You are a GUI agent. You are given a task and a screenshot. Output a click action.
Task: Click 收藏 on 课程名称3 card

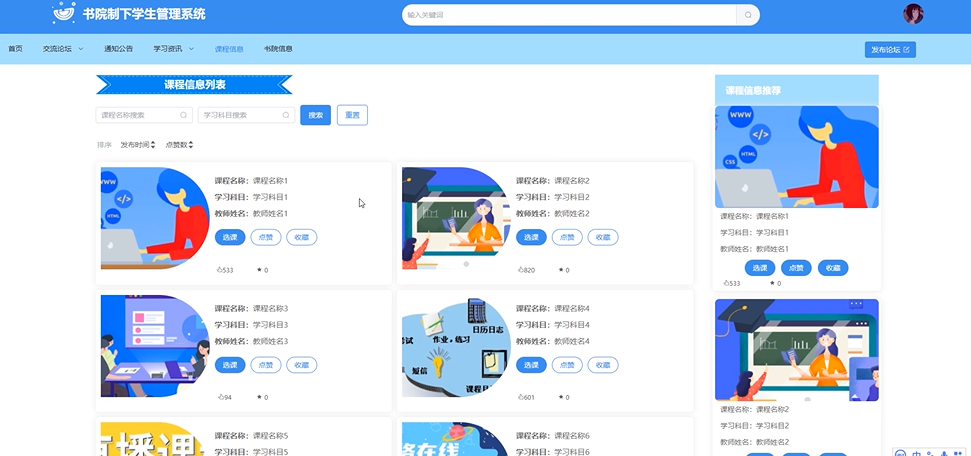pos(302,365)
